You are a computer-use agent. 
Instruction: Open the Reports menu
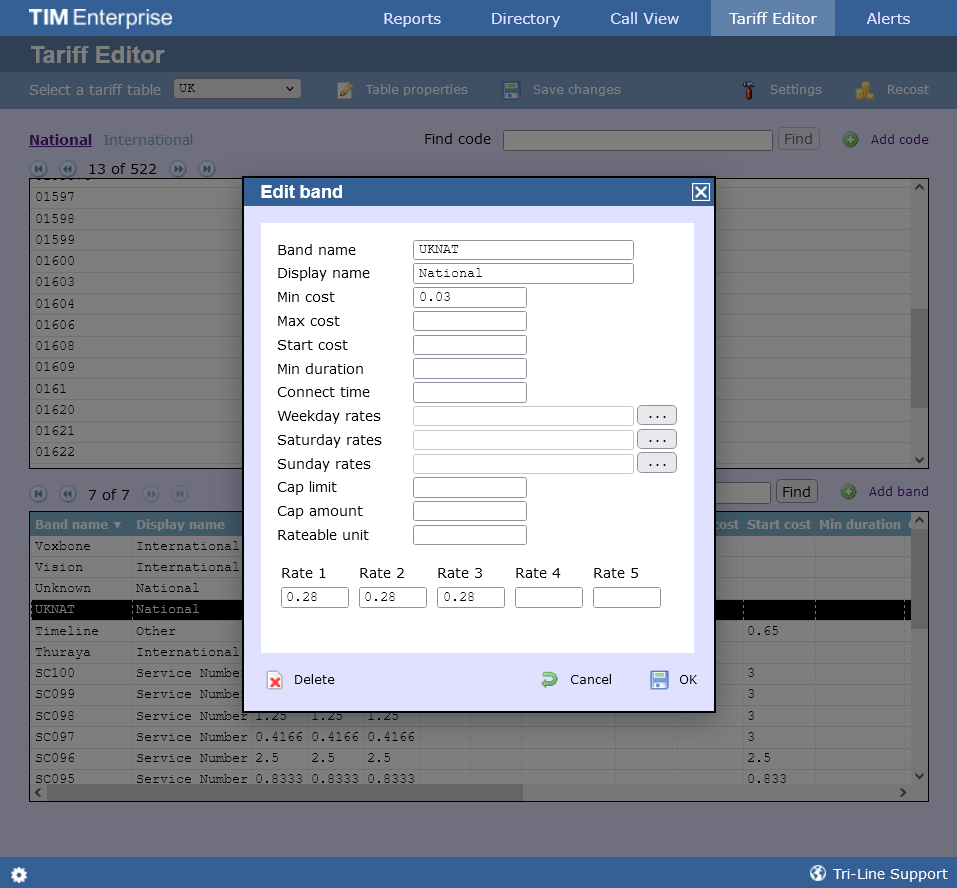click(x=411, y=18)
